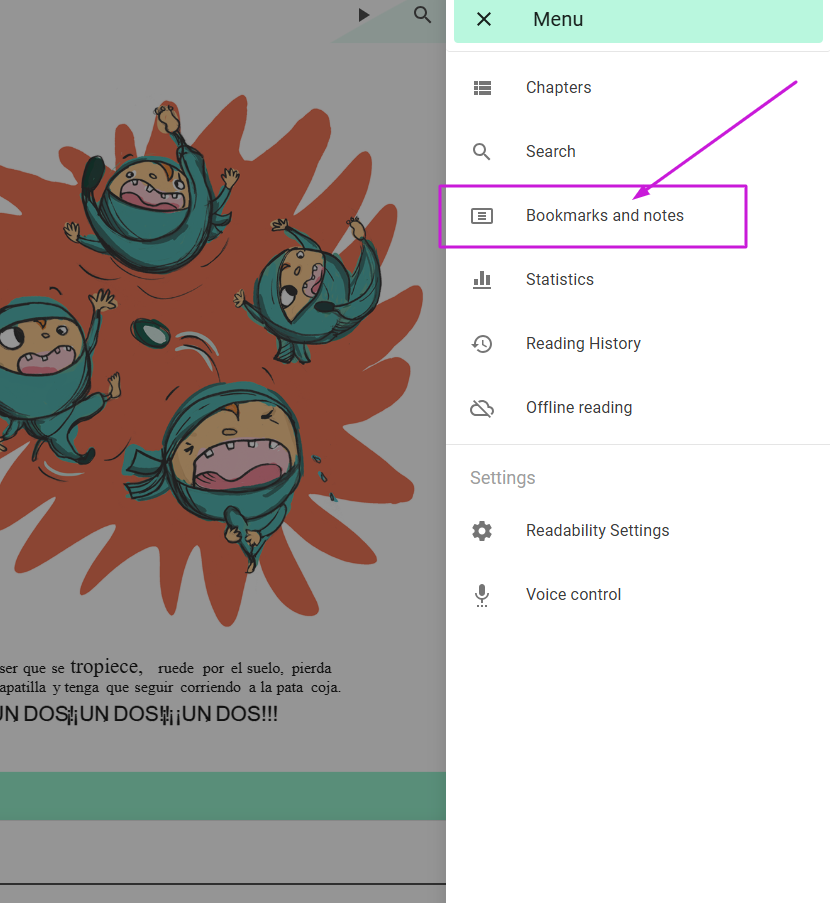Click the Search magnifier icon in menu
This screenshot has width=830, height=903.
pyautogui.click(x=482, y=151)
